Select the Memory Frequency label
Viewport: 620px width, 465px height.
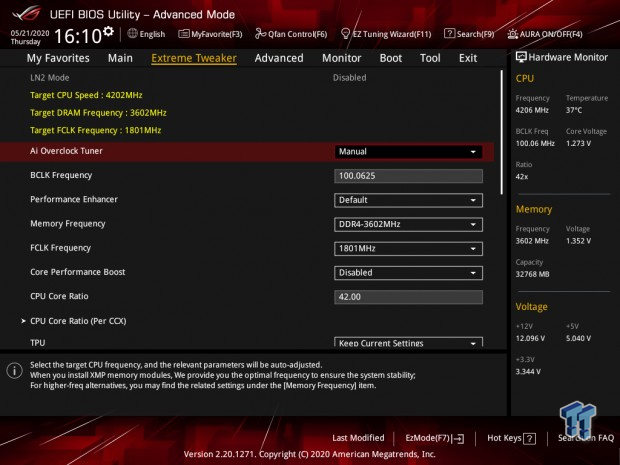pyautogui.click(x=68, y=224)
